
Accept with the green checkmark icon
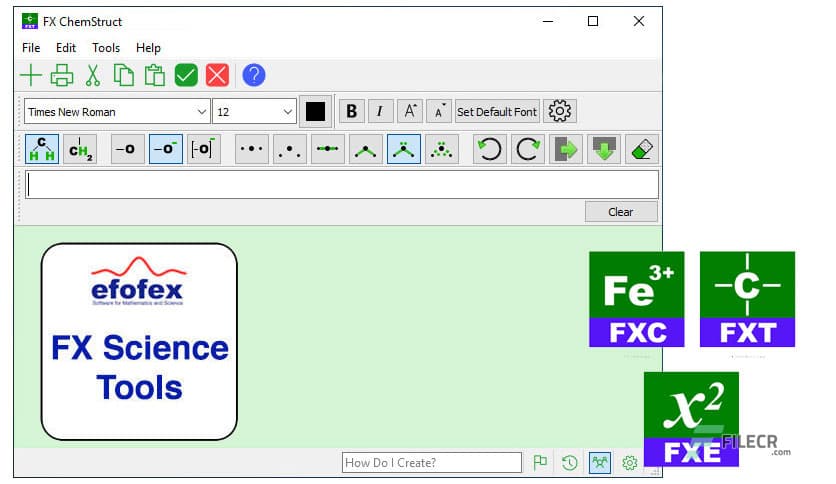click(186, 75)
